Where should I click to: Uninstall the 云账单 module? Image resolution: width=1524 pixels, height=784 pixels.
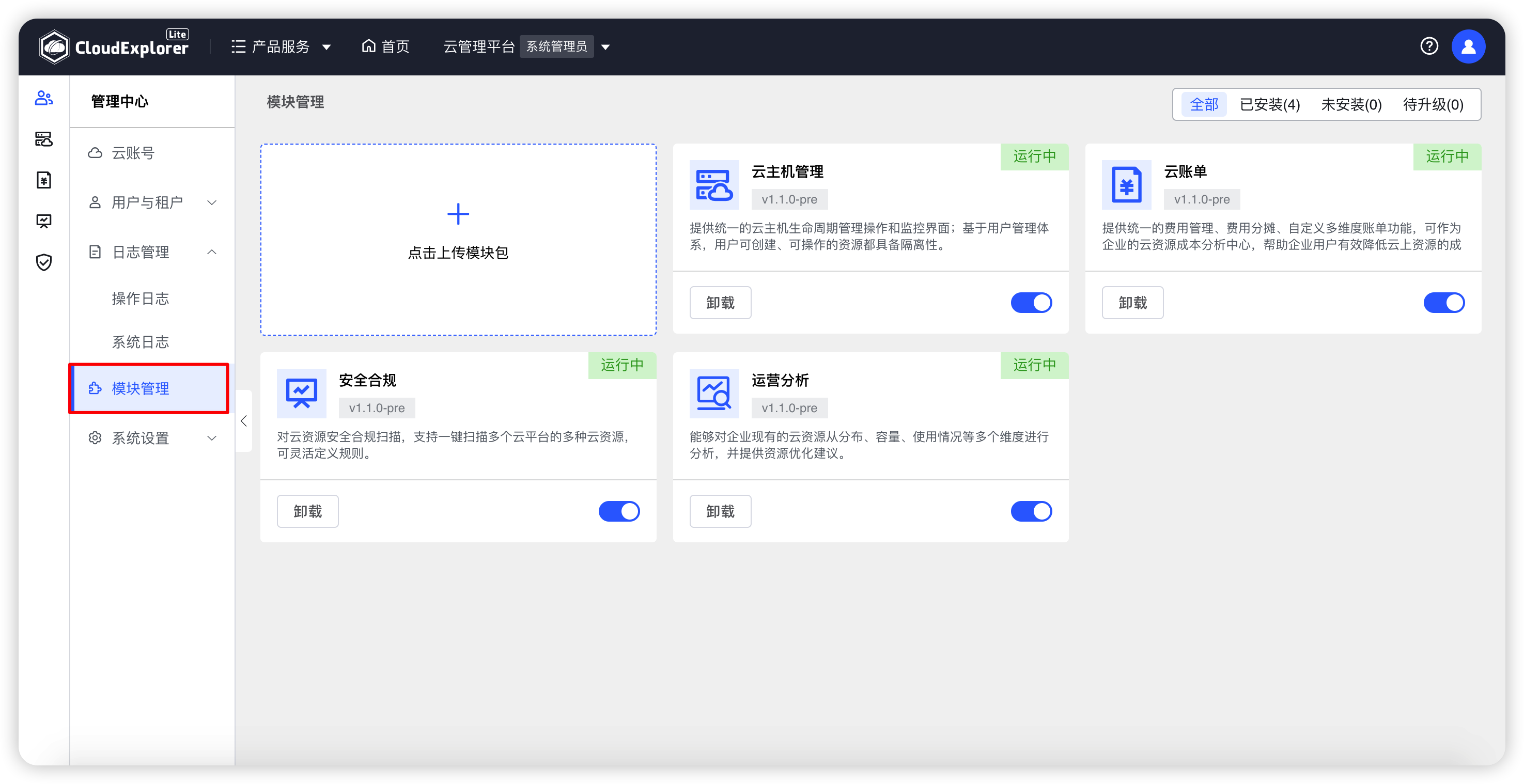coord(1132,303)
